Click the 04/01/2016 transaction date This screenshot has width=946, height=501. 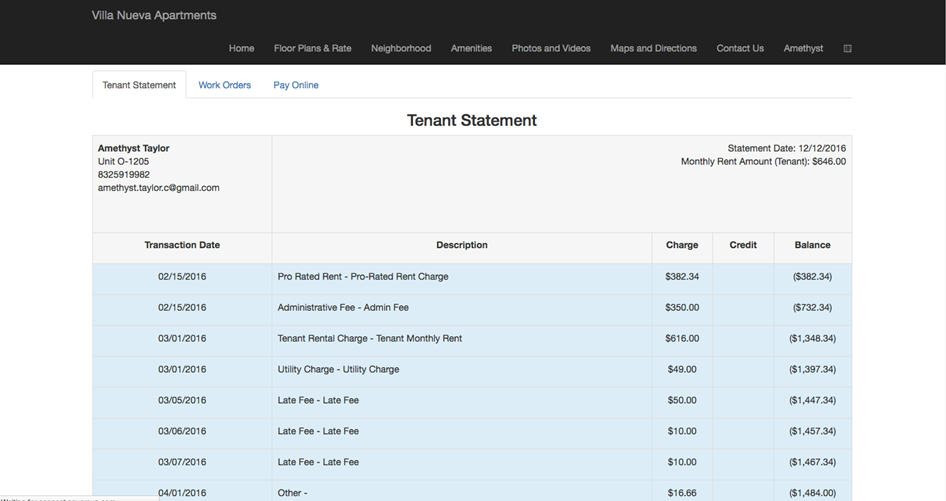[x=182, y=493]
